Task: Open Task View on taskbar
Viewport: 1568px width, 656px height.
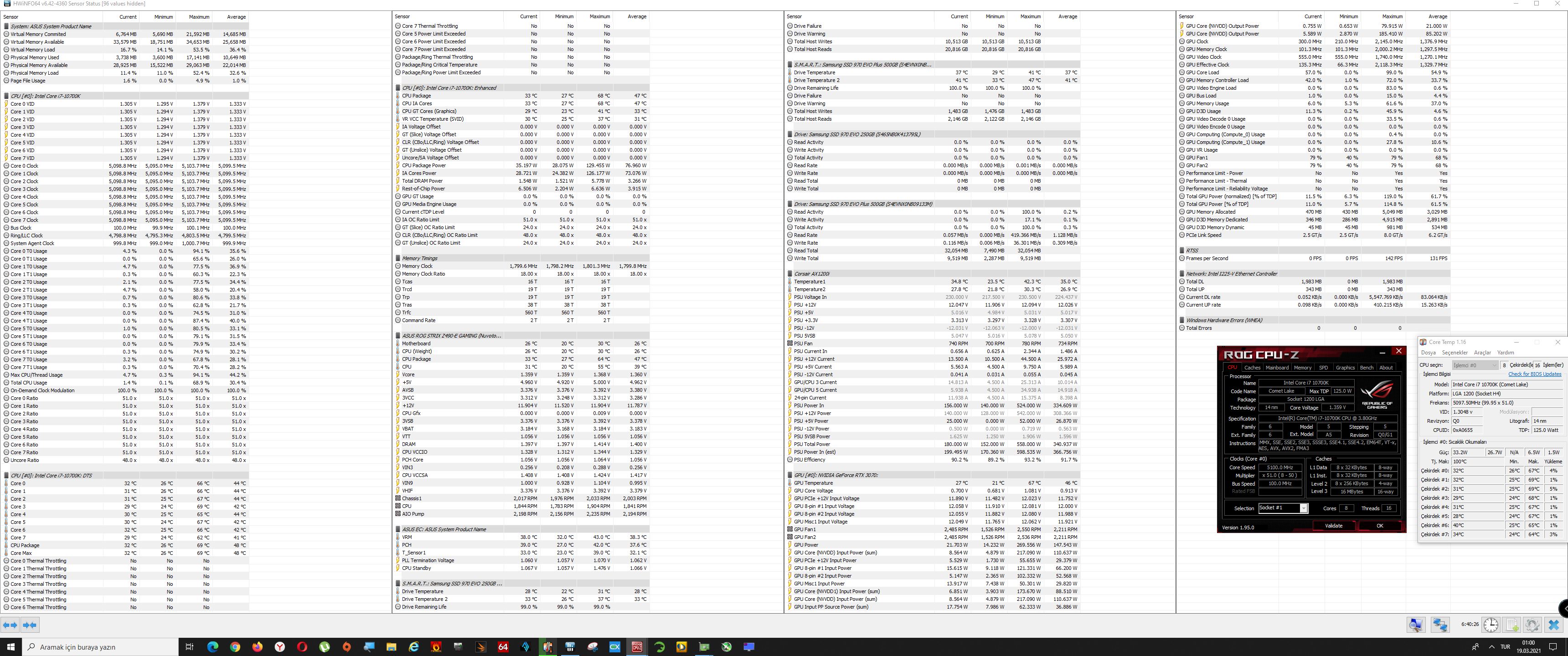Action: 189,647
